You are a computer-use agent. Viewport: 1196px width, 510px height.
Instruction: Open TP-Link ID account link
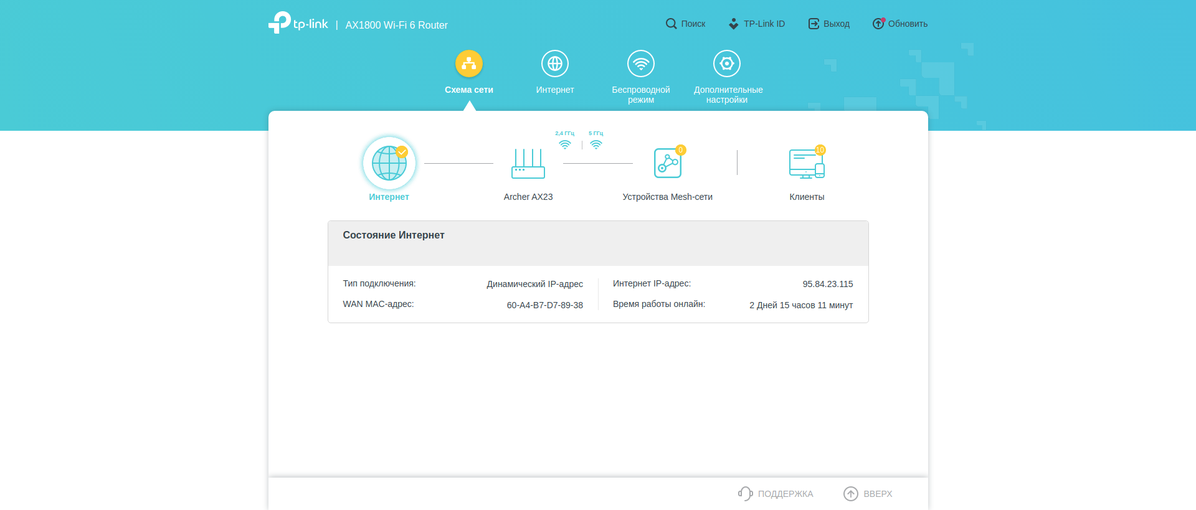tap(756, 24)
